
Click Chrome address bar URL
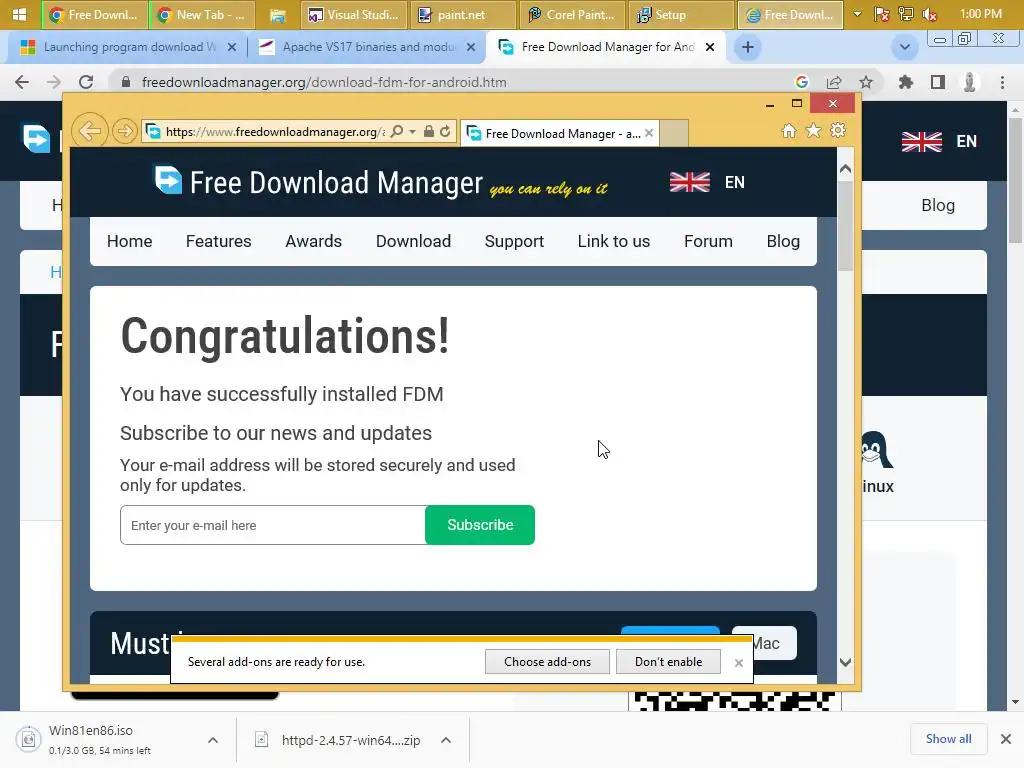tap(324, 82)
